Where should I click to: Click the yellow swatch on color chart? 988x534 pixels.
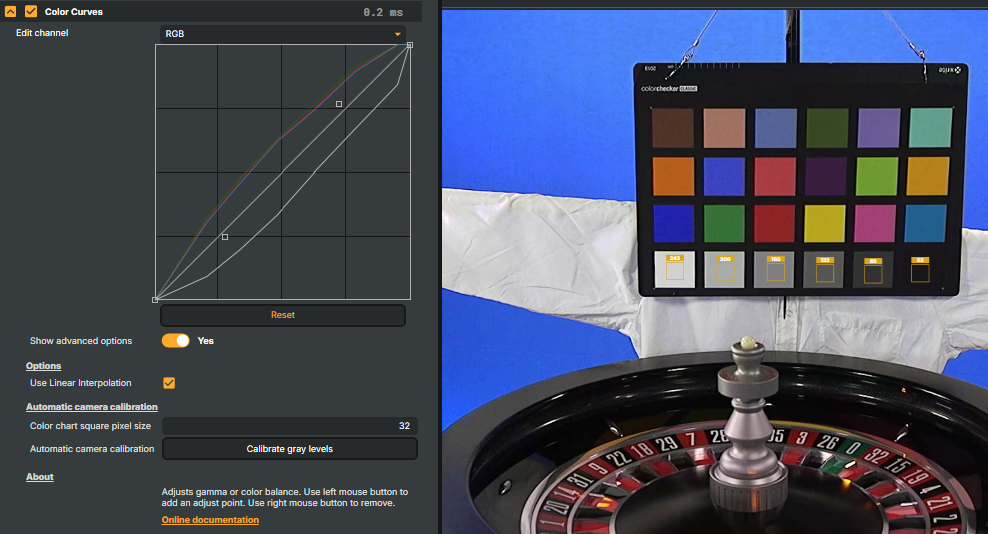point(824,223)
